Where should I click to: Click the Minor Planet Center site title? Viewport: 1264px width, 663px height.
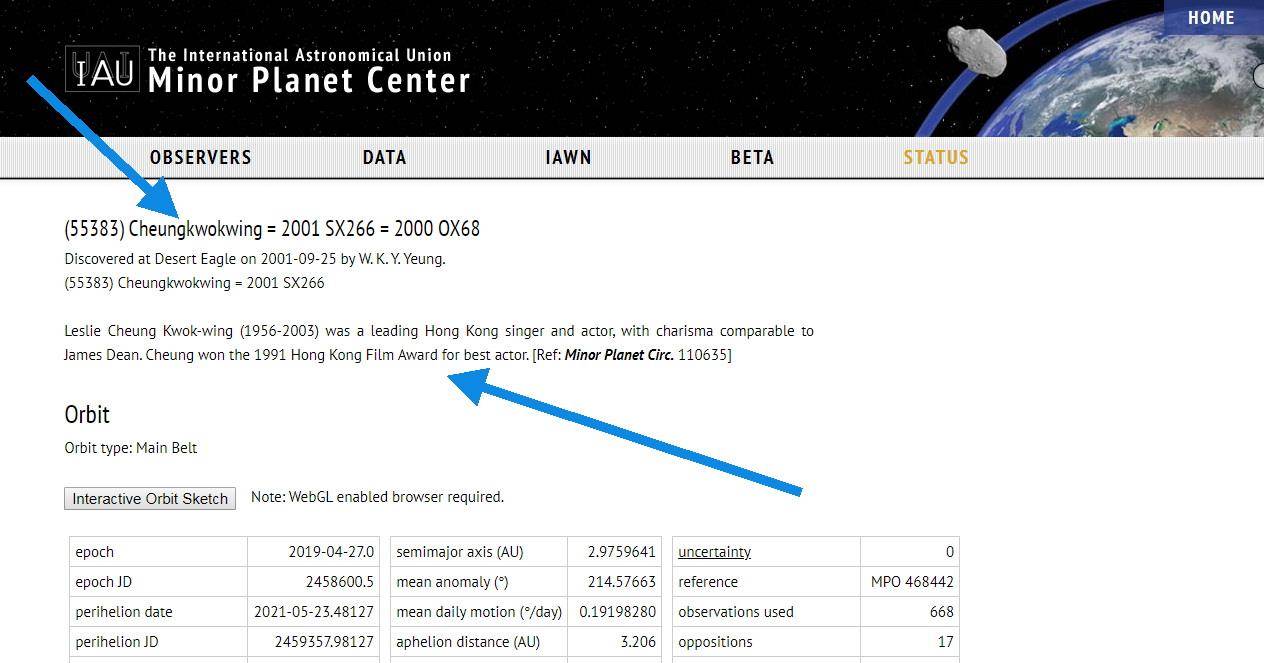(309, 79)
